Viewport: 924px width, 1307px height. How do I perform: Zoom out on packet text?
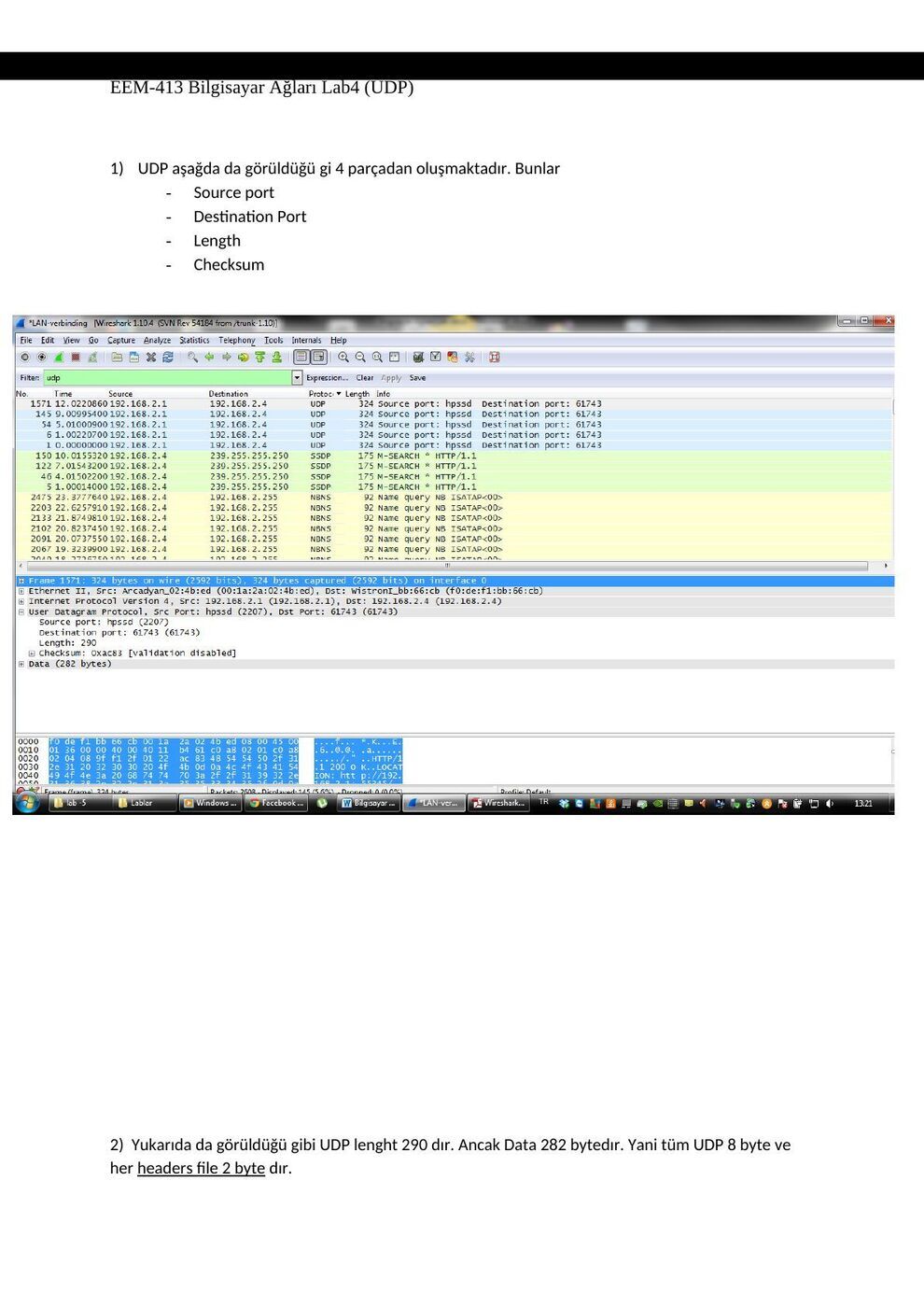point(360,358)
